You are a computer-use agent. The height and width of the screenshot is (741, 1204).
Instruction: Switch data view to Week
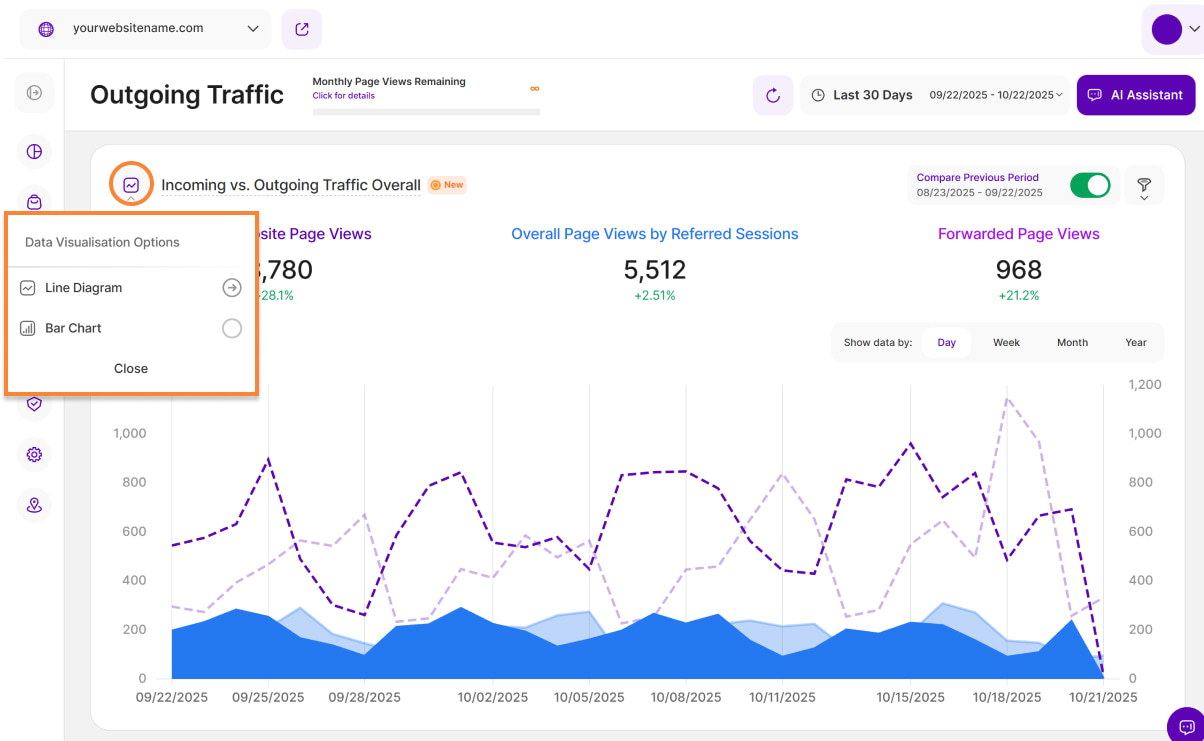[1006, 342]
